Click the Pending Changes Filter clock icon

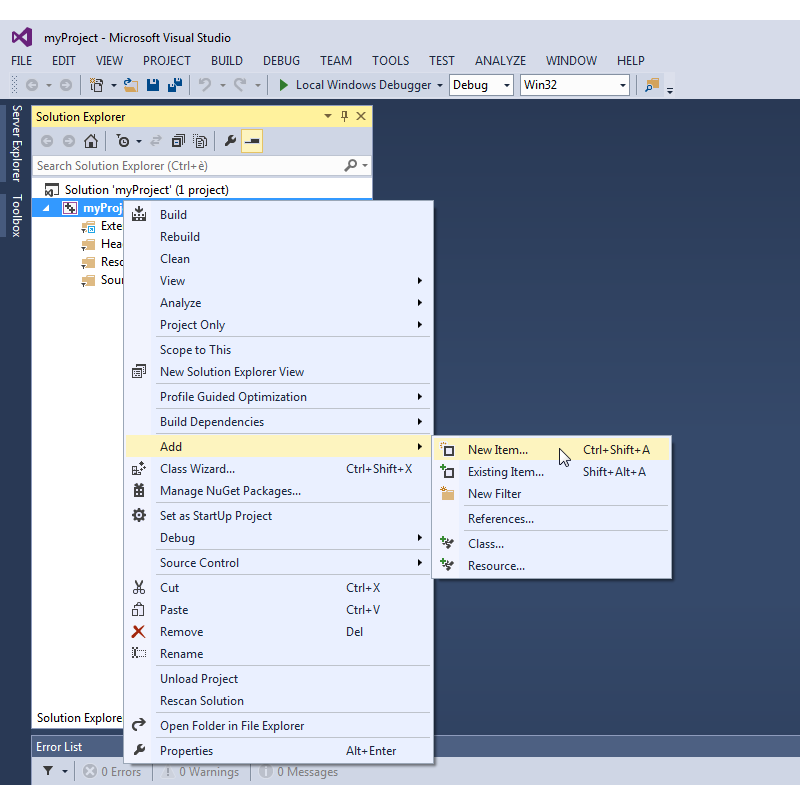pyautogui.click(x=123, y=141)
